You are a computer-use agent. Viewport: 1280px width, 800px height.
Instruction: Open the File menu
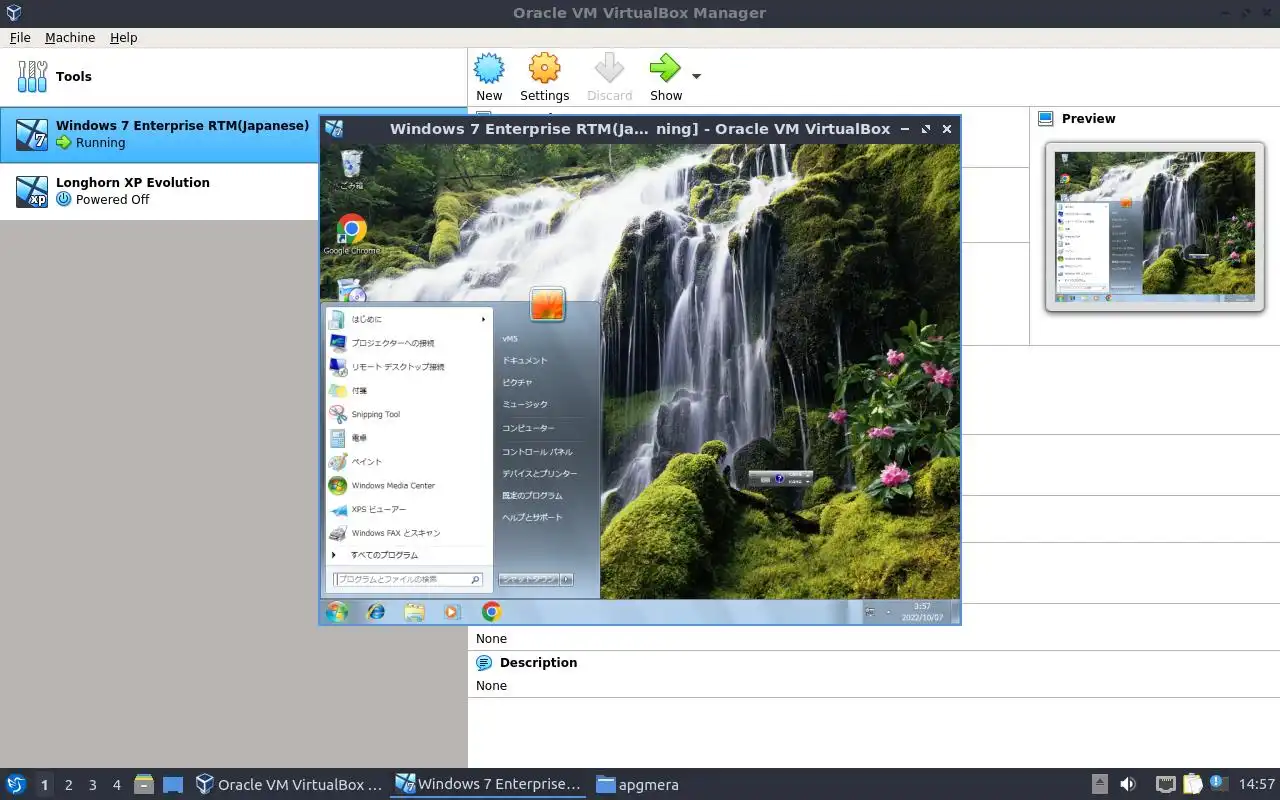coord(20,37)
